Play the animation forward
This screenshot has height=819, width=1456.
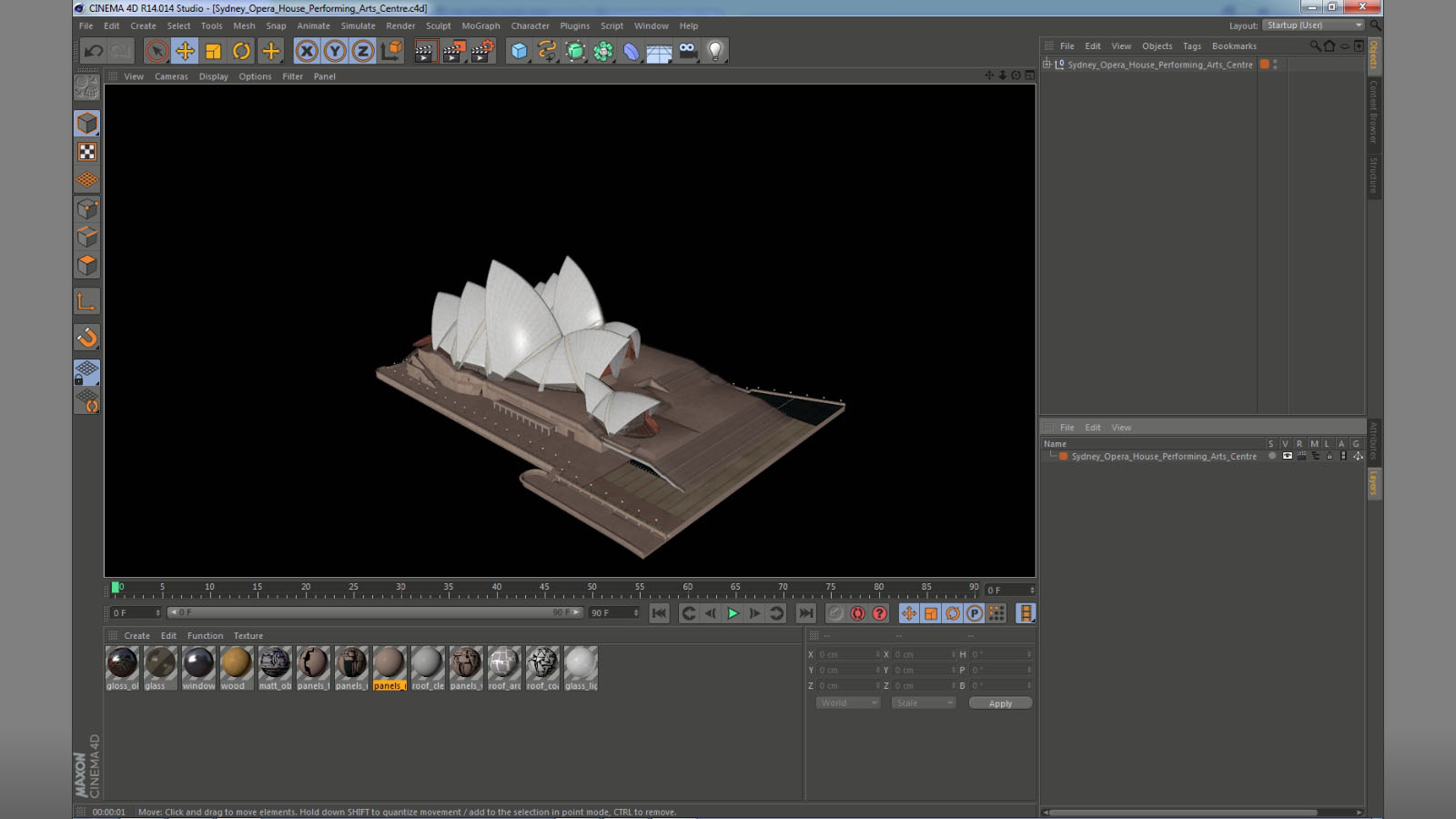733,613
